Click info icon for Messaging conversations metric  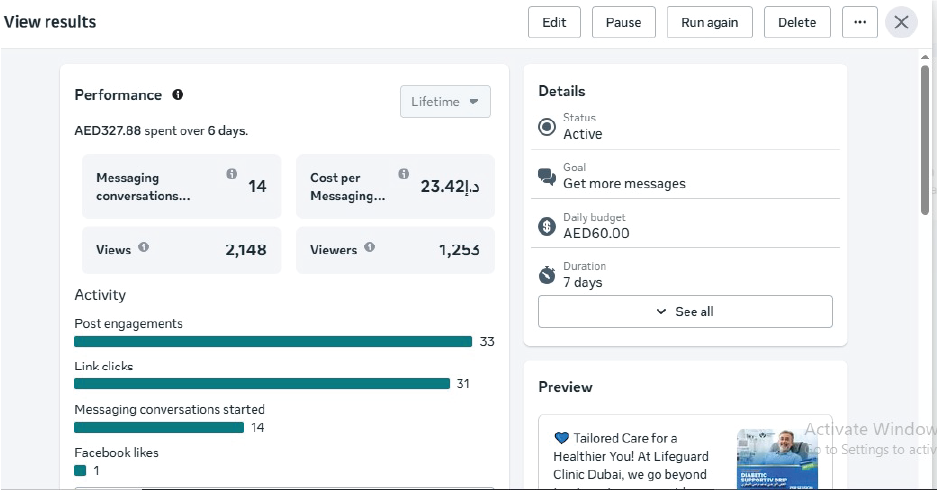point(231,174)
